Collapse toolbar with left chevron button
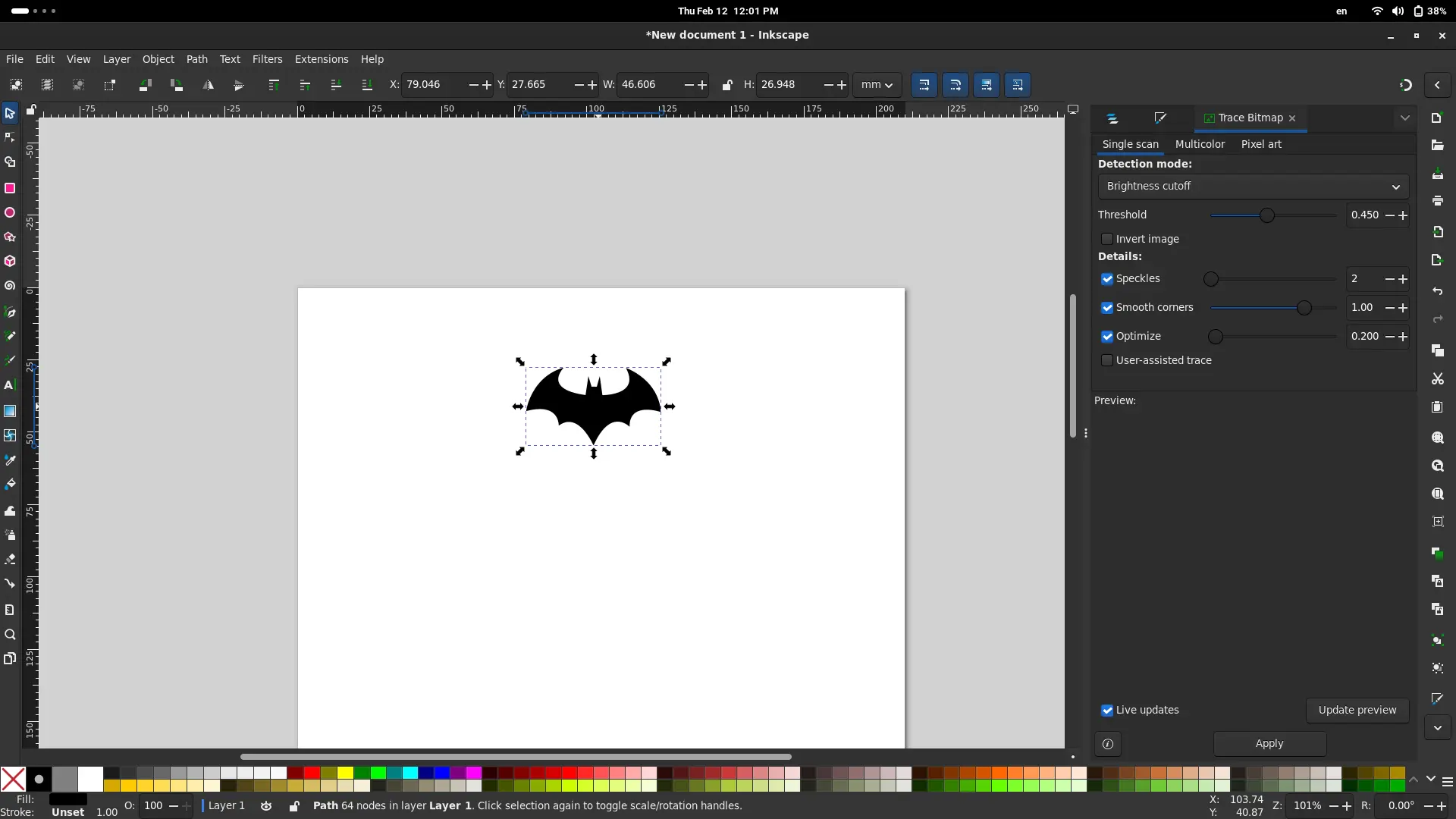1456x819 pixels. point(1437,85)
